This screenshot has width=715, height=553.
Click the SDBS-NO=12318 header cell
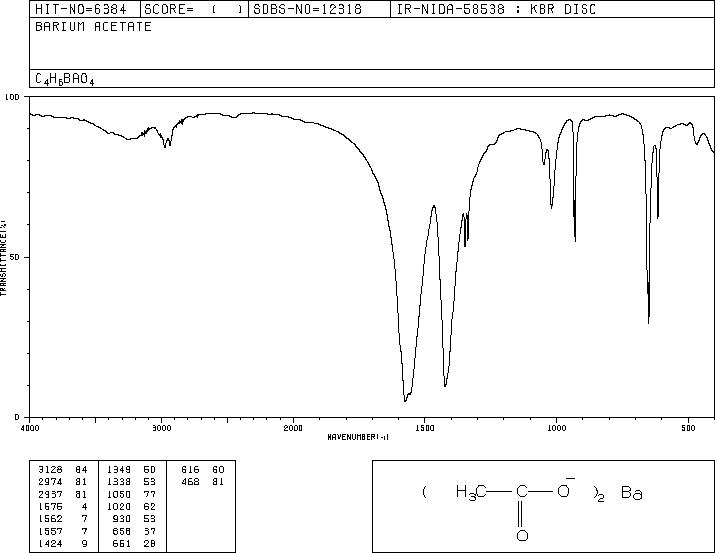307,10
